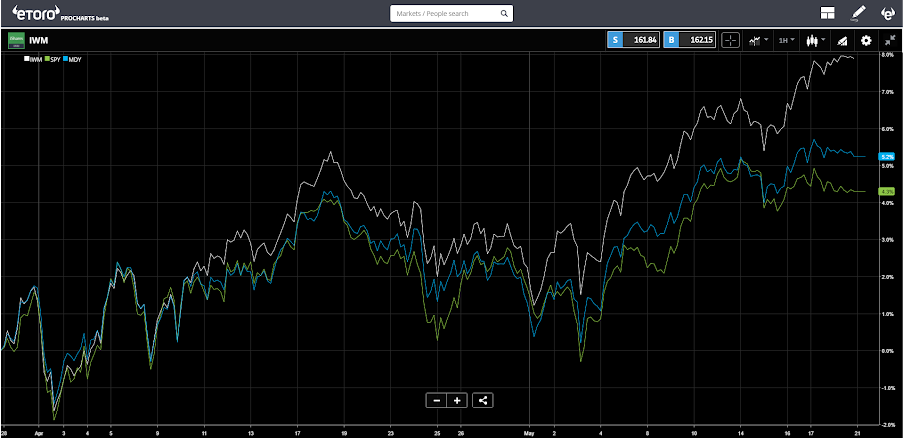Zoom out with the minus button

(x=437, y=401)
